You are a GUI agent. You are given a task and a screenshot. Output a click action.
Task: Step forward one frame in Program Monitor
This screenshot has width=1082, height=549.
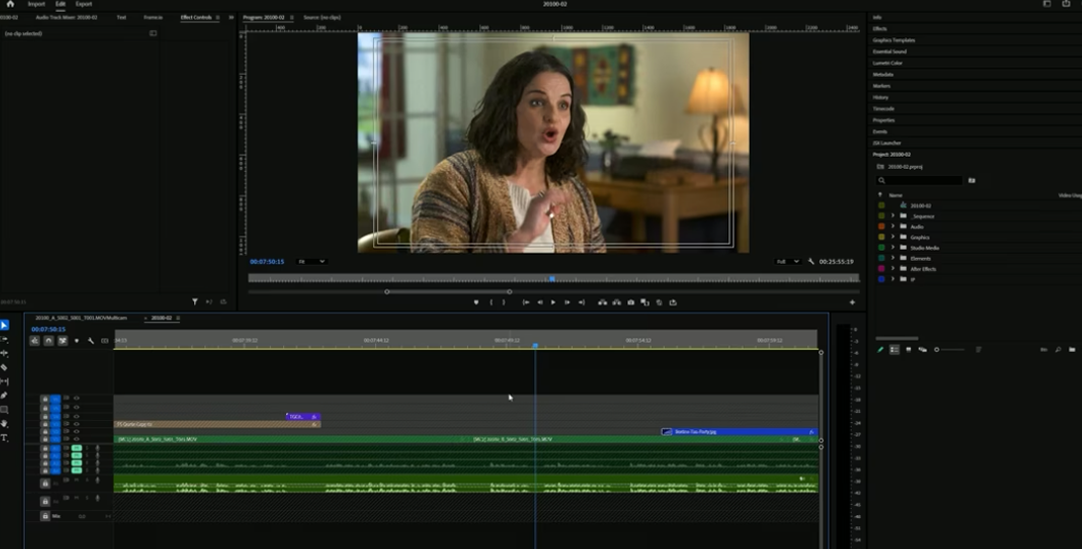(x=567, y=302)
